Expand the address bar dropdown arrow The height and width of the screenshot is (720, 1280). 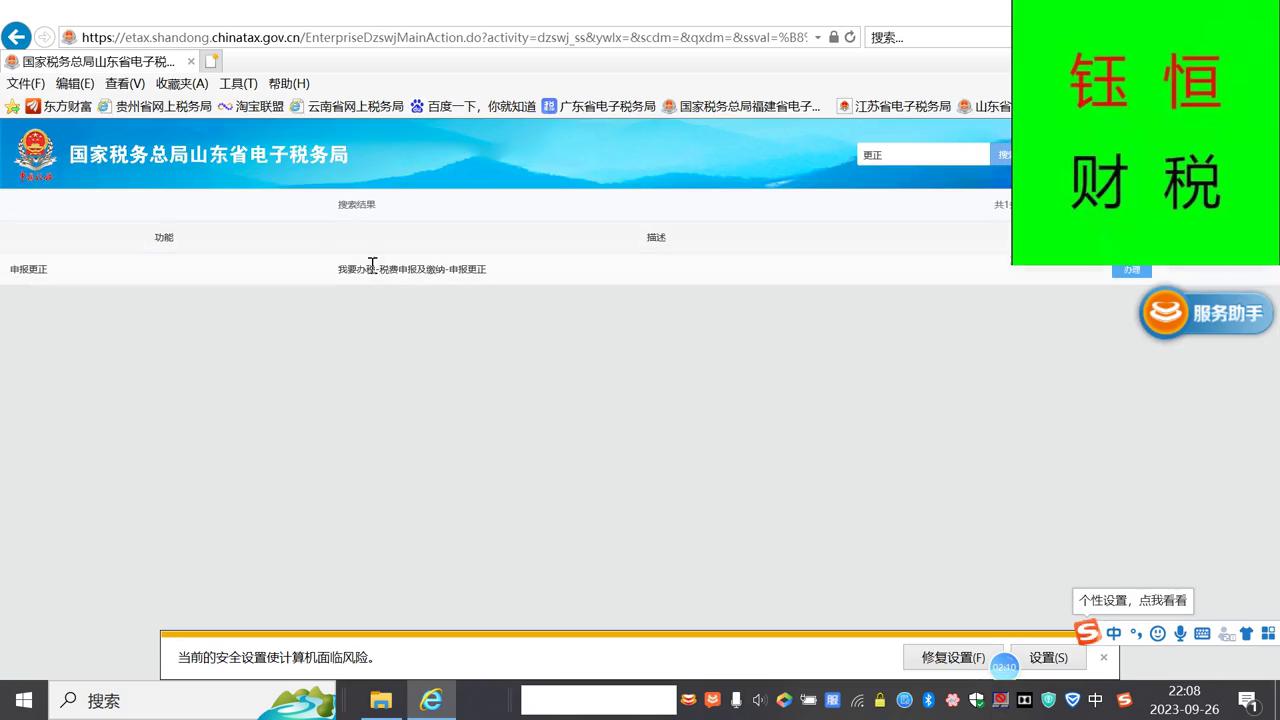point(818,37)
